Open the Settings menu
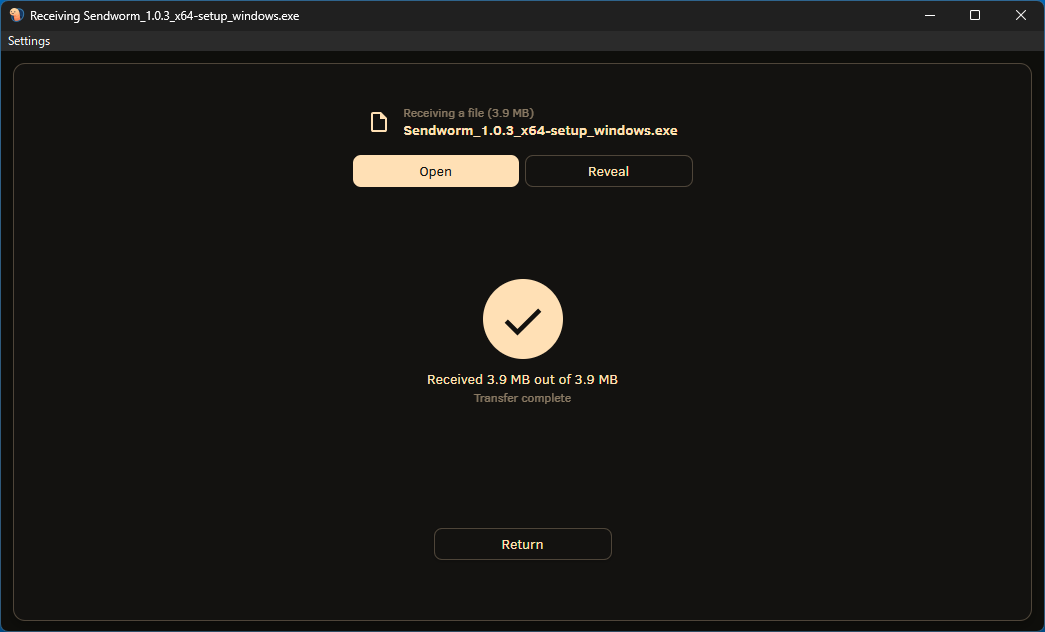This screenshot has height=632, width=1045. pos(29,41)
